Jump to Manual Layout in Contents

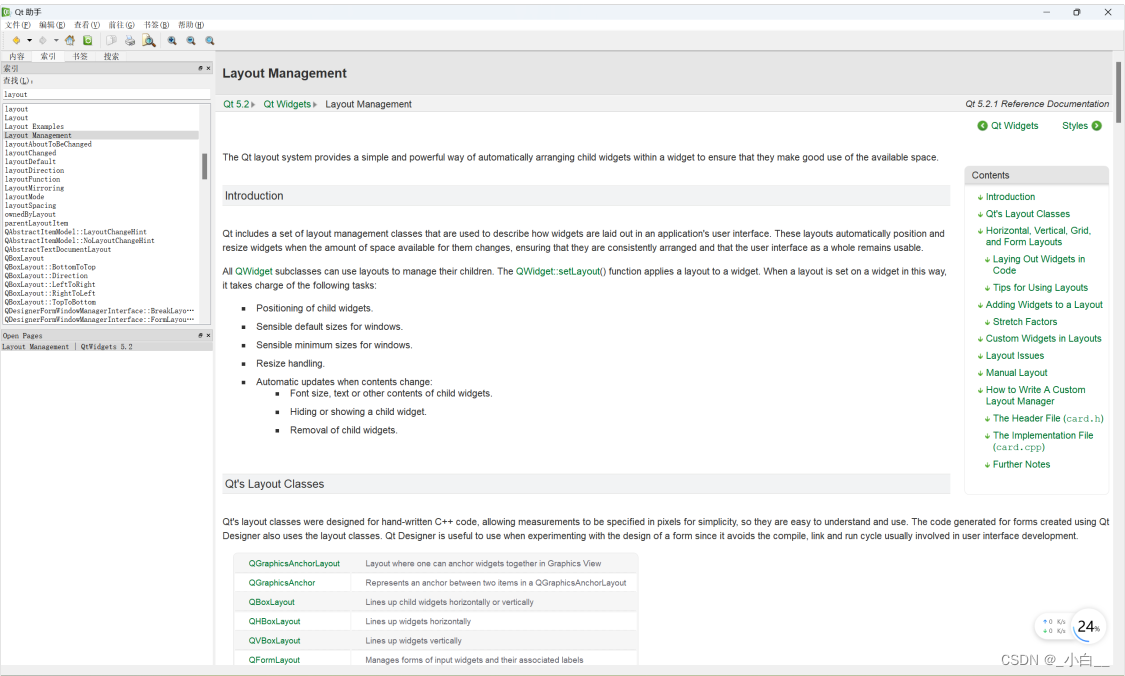pos(1016,373)
